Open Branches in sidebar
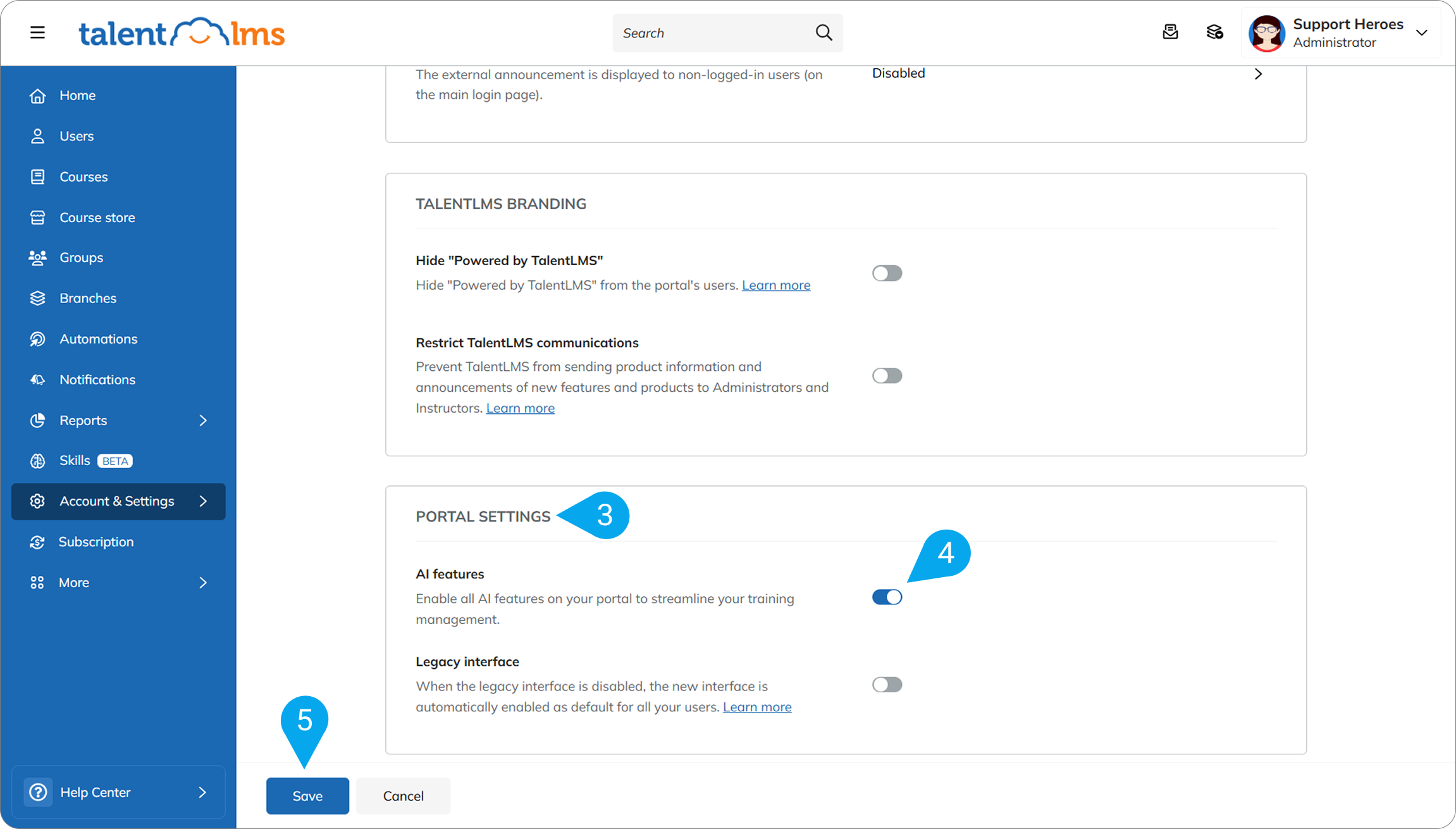The width and height of the screenshot is (1456, 829). click(x=118, y=298)
